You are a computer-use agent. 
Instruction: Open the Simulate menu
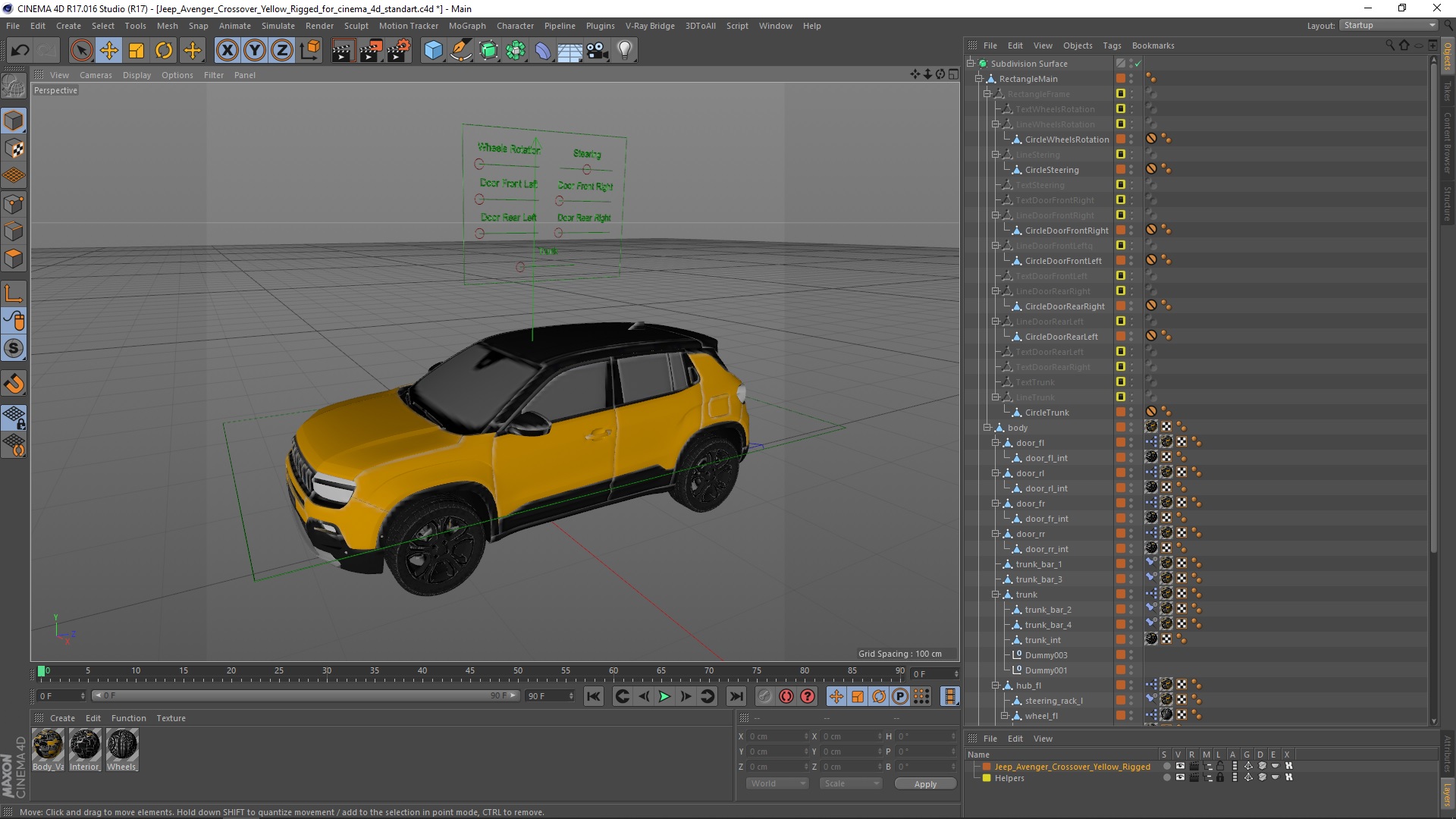(x=278, y=26)
